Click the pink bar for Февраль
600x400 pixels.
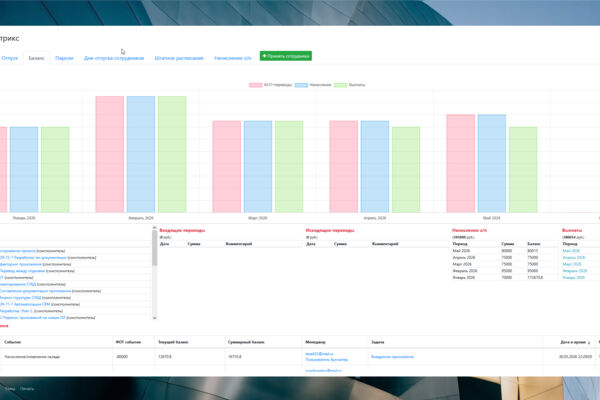[110, 154]
